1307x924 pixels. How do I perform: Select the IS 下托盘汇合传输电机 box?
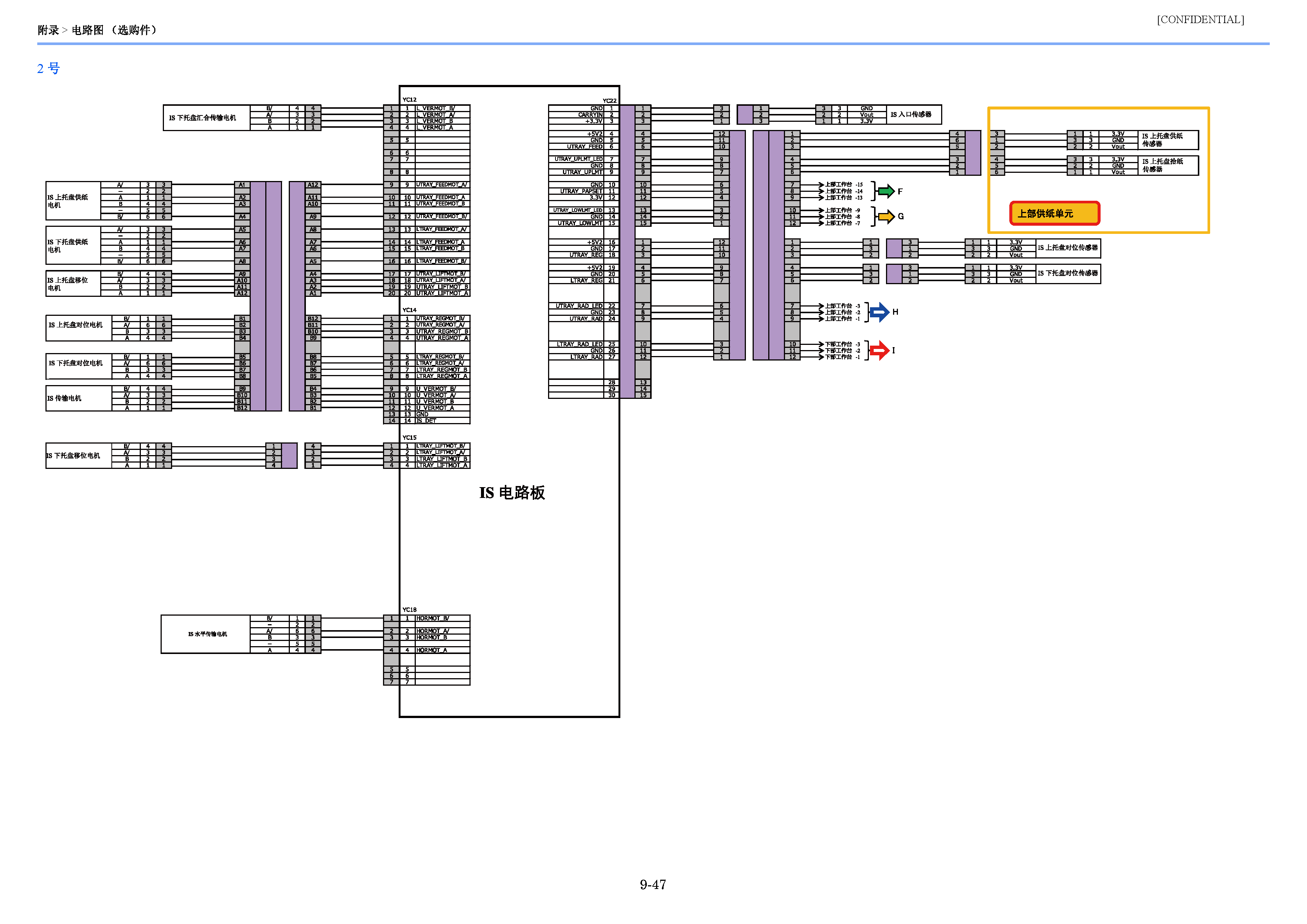click(x=206, y=118)
